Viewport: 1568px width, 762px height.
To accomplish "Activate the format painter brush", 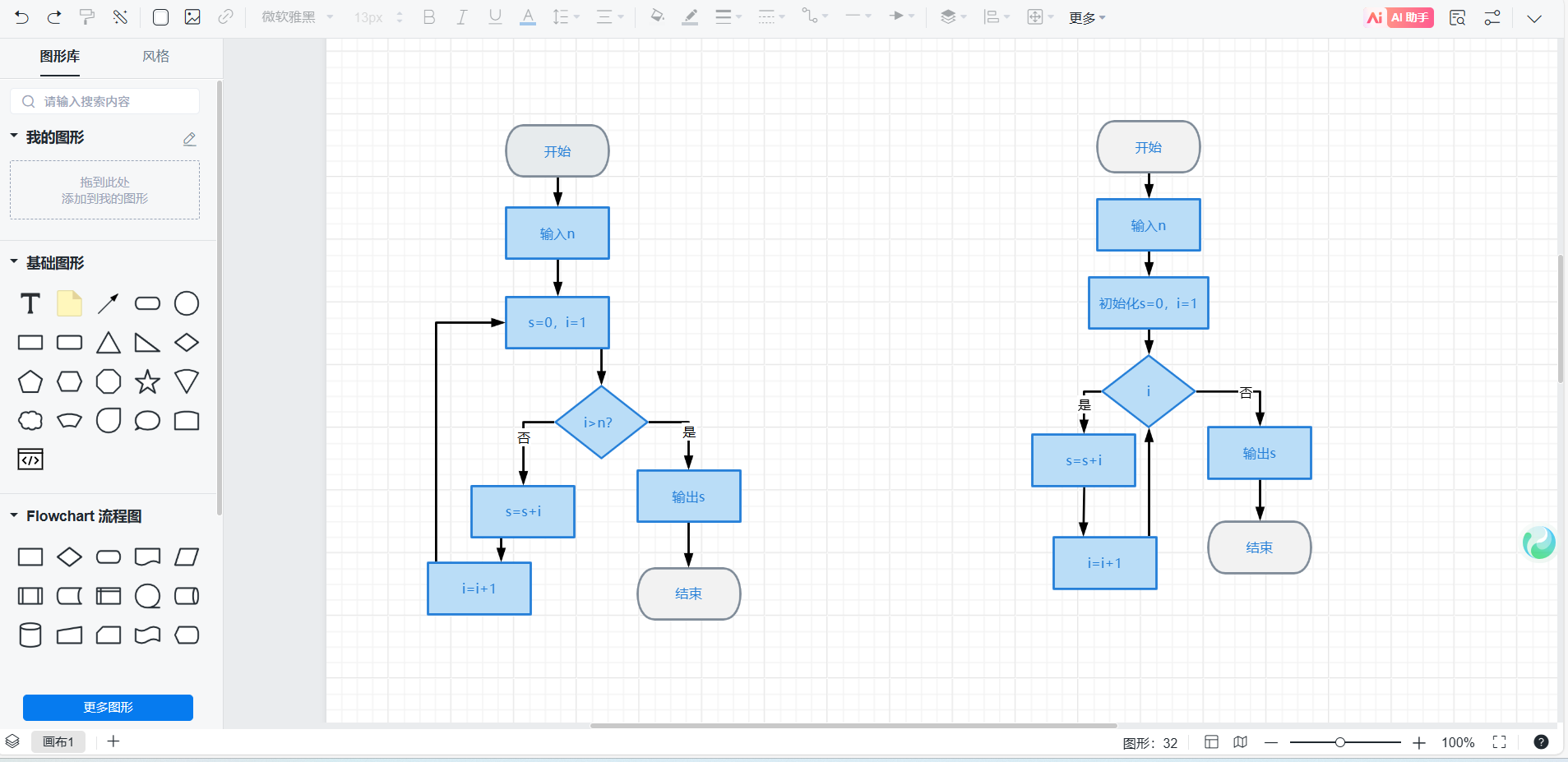I will [87, 17].
